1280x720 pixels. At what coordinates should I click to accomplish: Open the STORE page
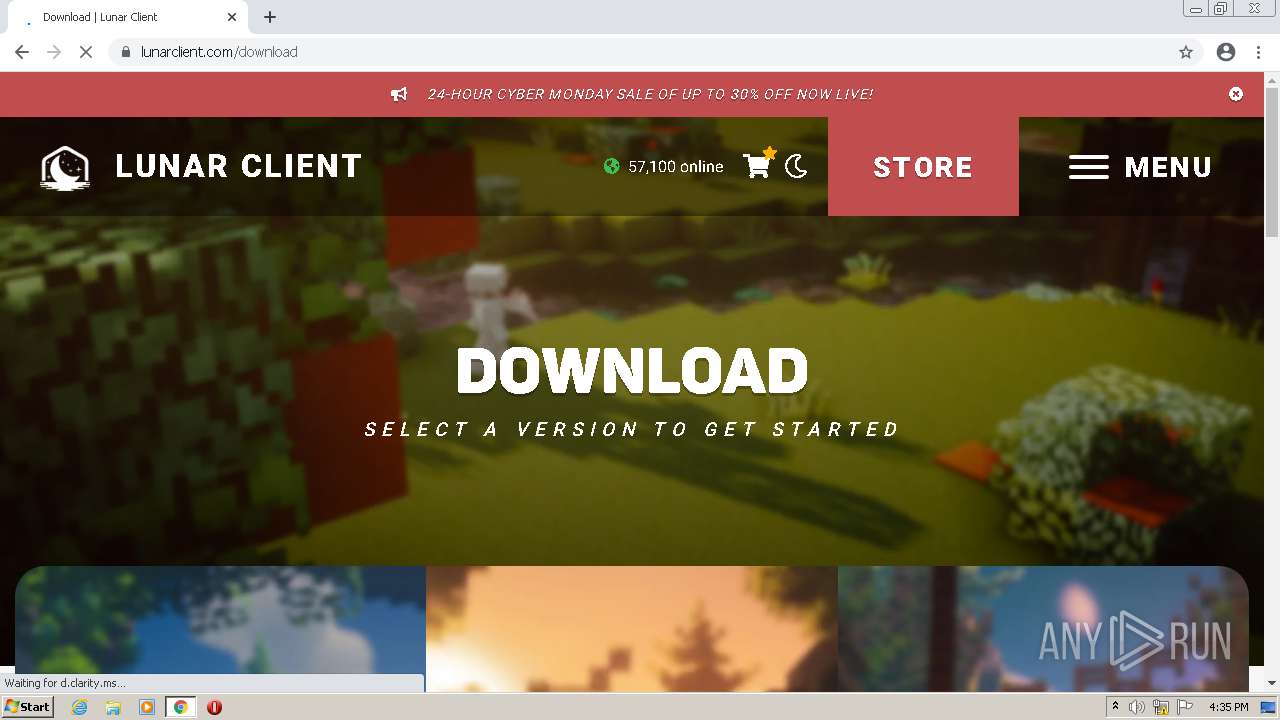[923, 166]
